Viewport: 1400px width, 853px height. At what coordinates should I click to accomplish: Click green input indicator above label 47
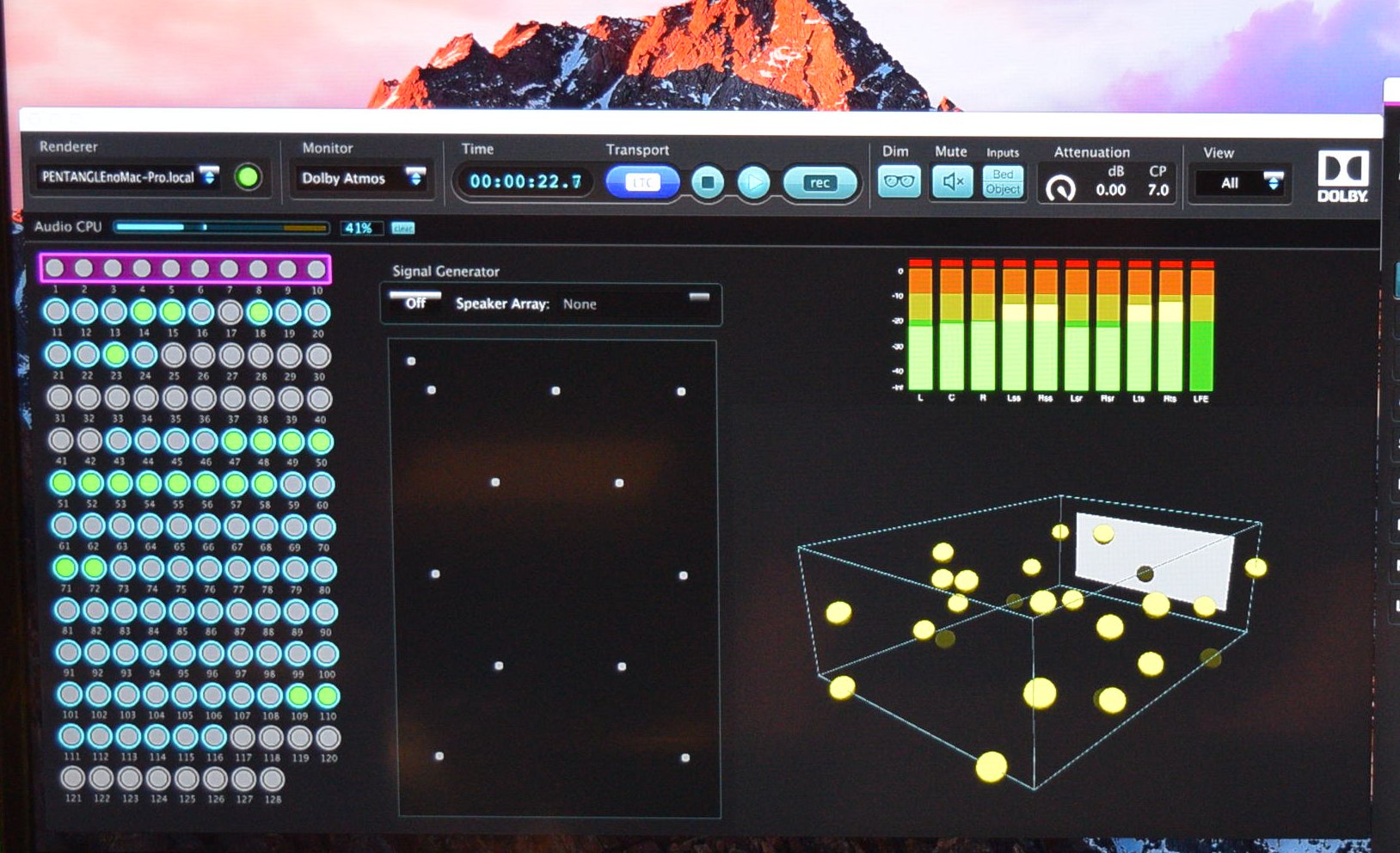click(234, 441)
